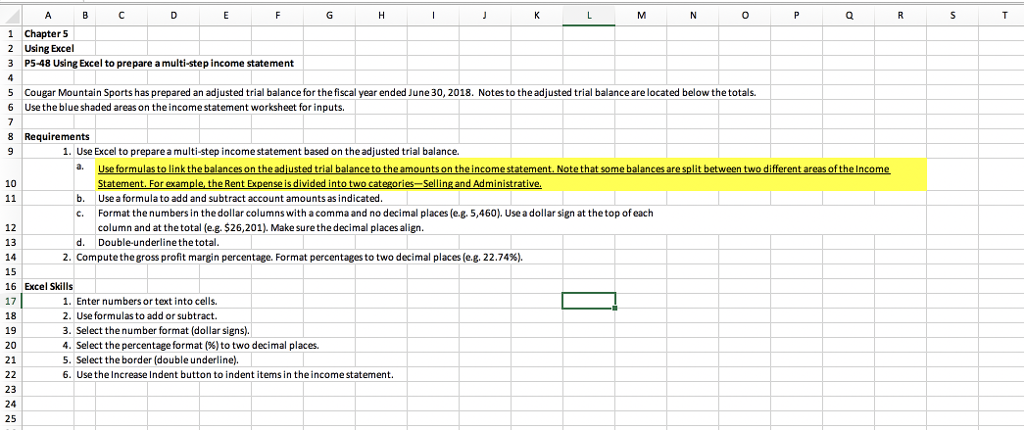The height and width of the screenshot is (430, 1024).
Task: Select column C header
Action: pos(121,18)
